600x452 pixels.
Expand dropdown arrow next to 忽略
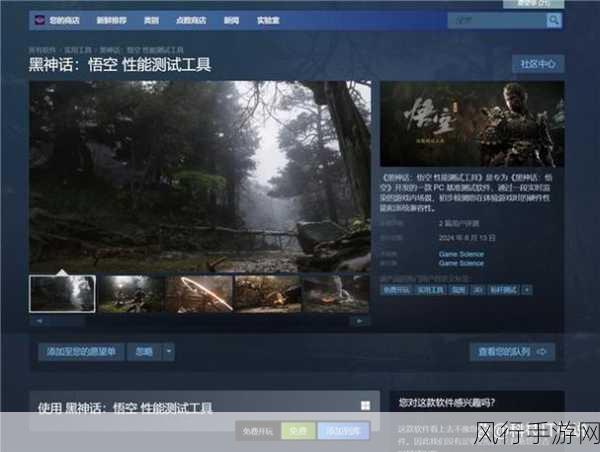169,352
